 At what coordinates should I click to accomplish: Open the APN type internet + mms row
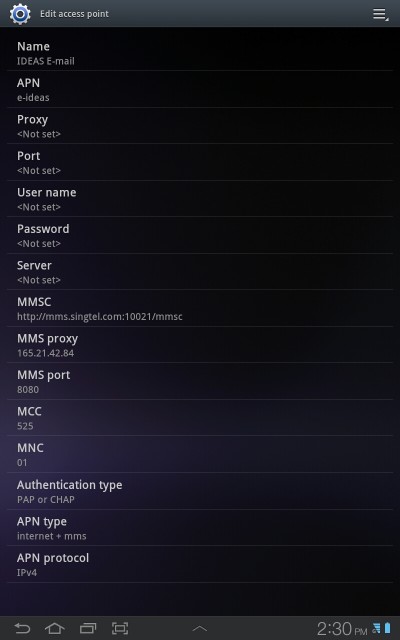(x=200, y=528)
